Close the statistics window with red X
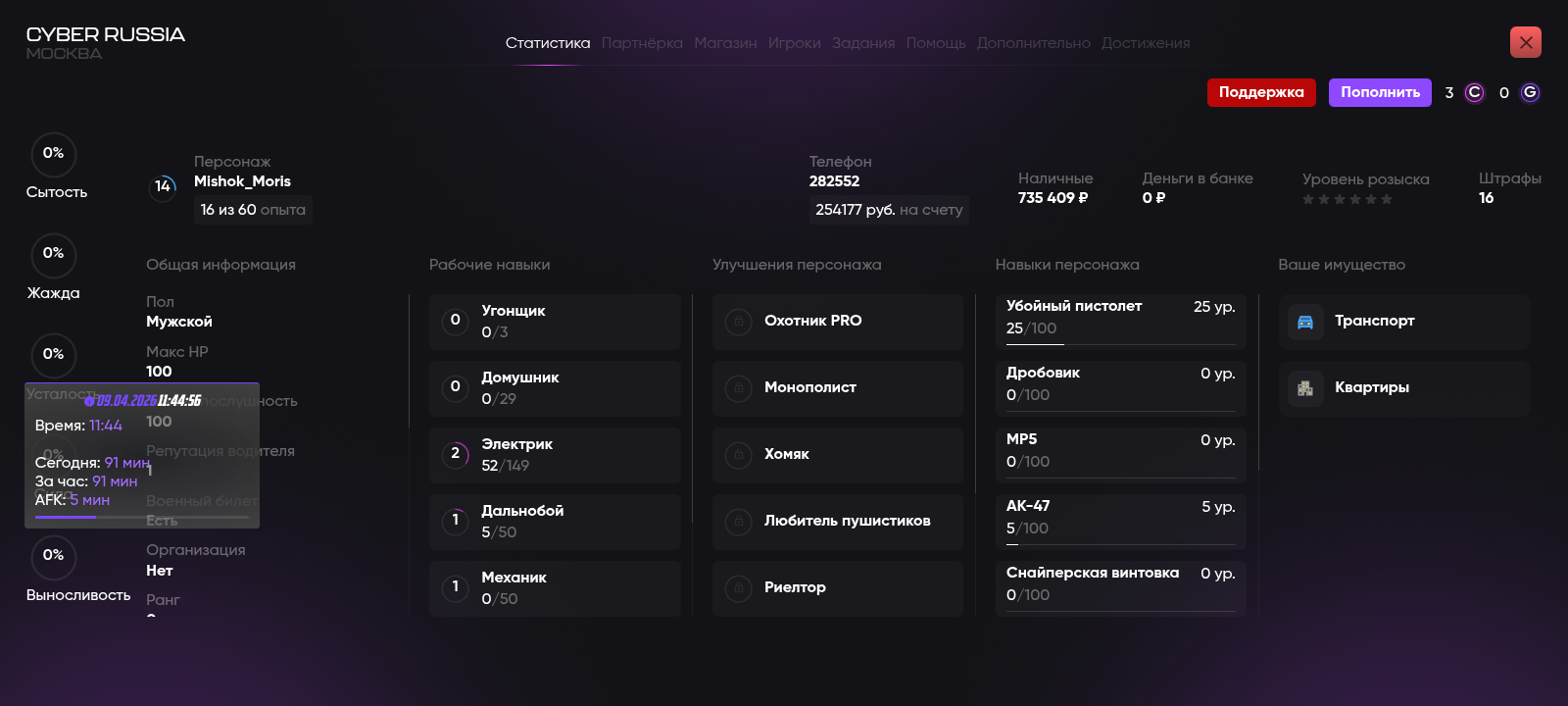Viewport: 1568px width, 706px height. [1525, 42]
